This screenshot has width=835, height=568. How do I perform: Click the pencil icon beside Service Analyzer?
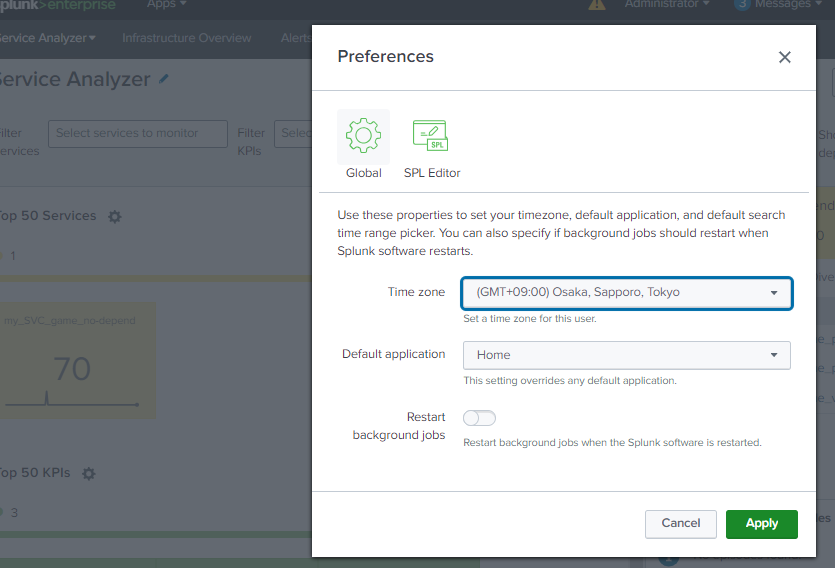click(164, 79)
